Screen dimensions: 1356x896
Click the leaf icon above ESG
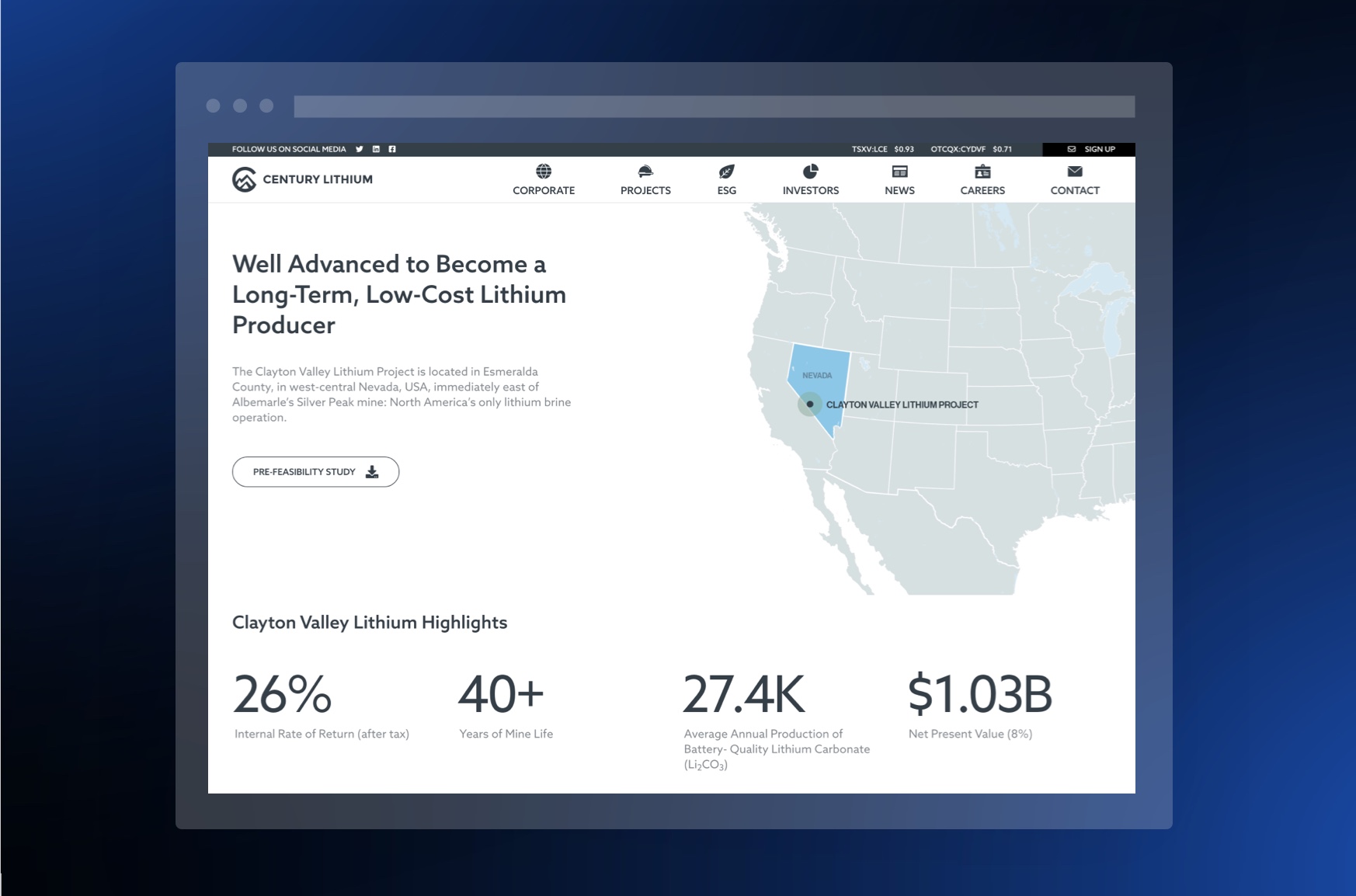[x=727, y=171]
